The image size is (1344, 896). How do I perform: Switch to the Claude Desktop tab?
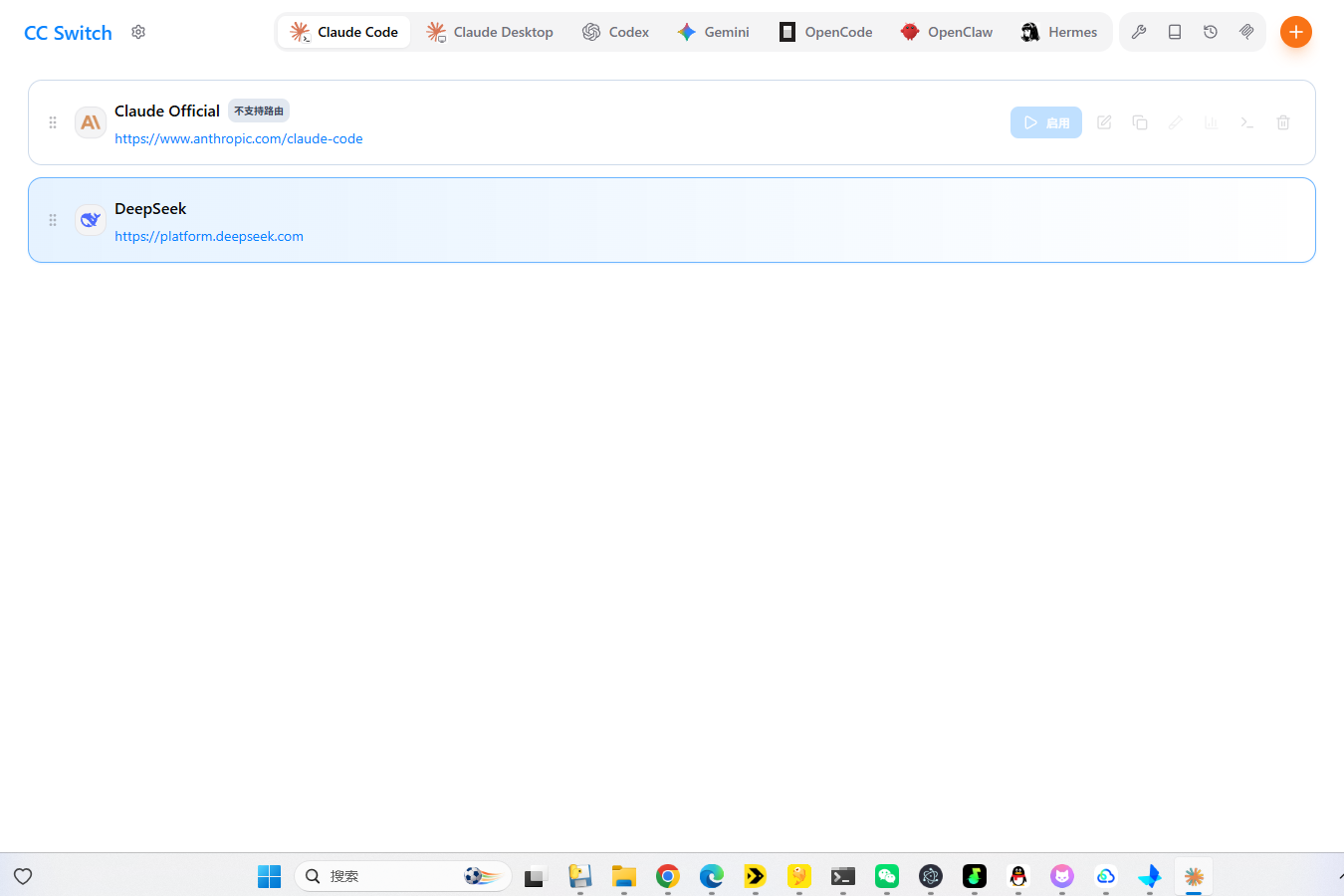[490, 32]
